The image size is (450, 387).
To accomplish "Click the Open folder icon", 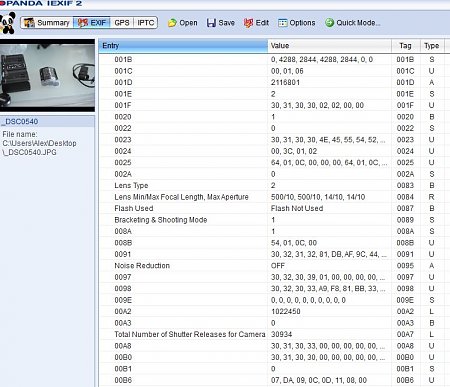I will (172, 23).
